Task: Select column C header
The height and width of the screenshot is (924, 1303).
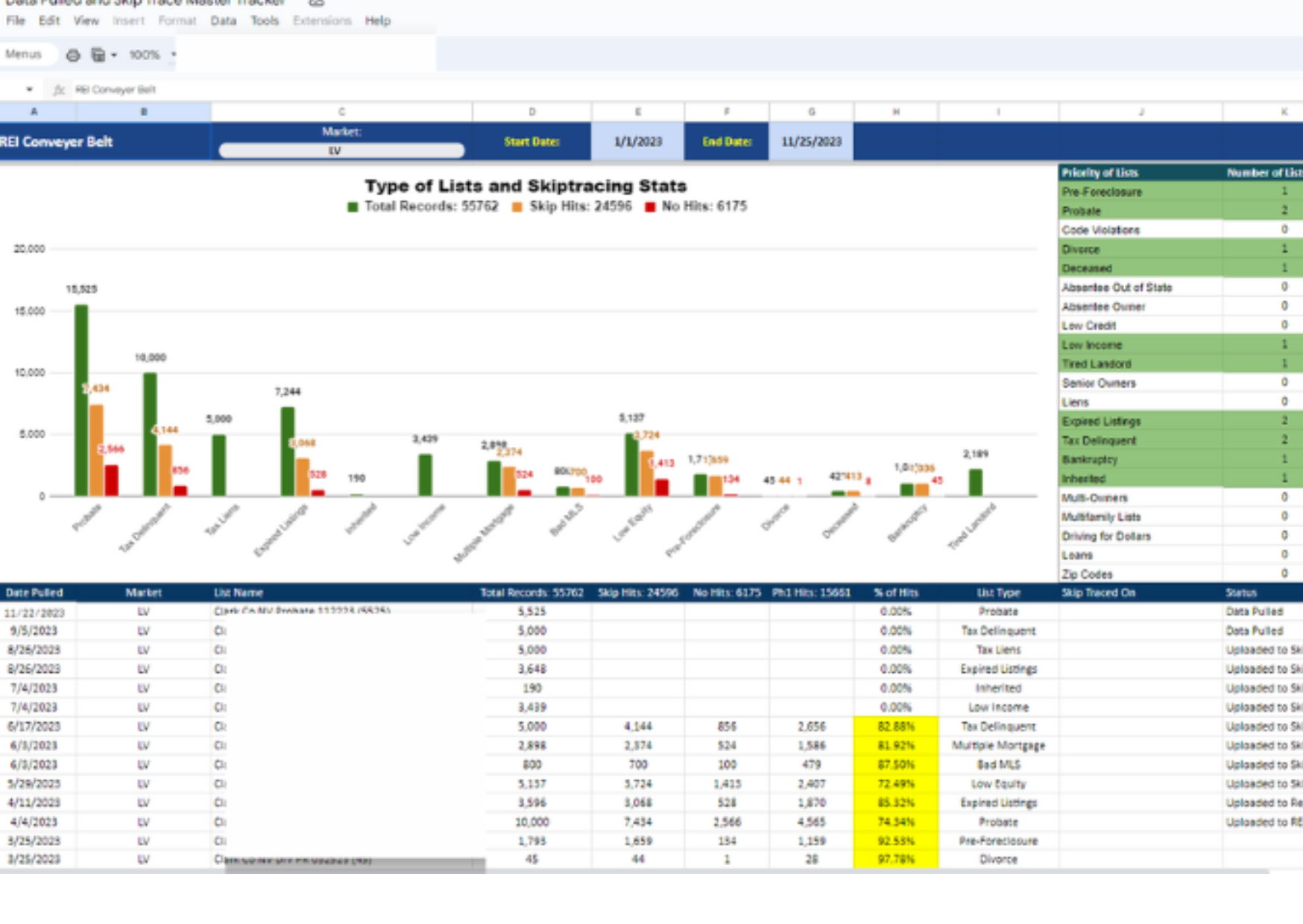Action: [341, 112]
